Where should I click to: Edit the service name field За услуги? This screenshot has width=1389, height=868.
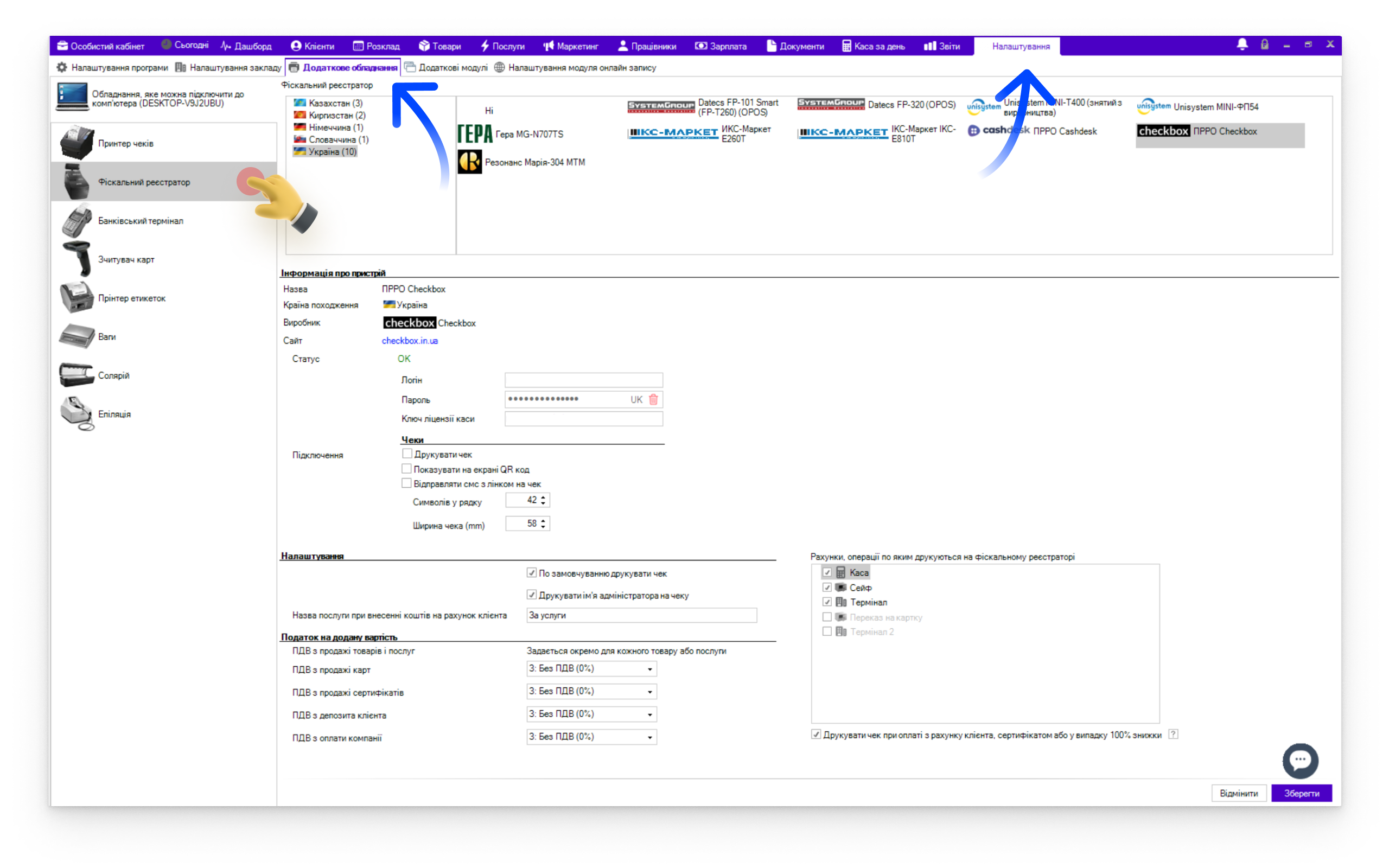click(x=642, y=615)
